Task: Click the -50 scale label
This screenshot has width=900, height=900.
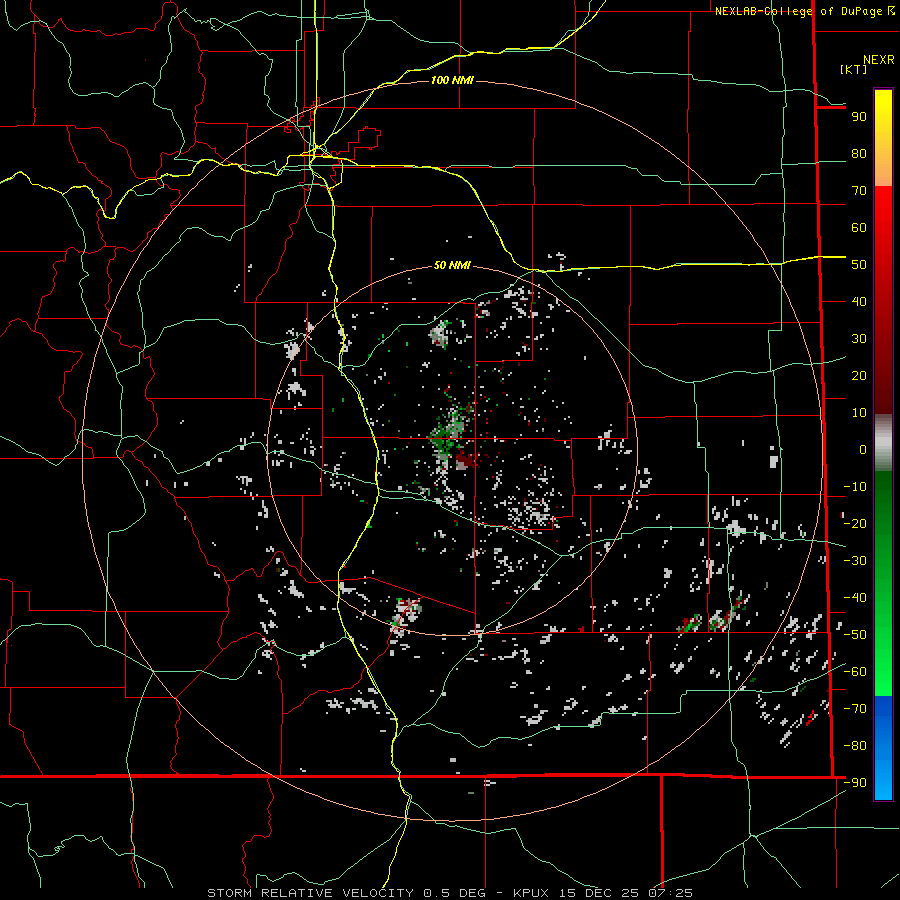Action: pyautogui.click(x=855, y=635)
